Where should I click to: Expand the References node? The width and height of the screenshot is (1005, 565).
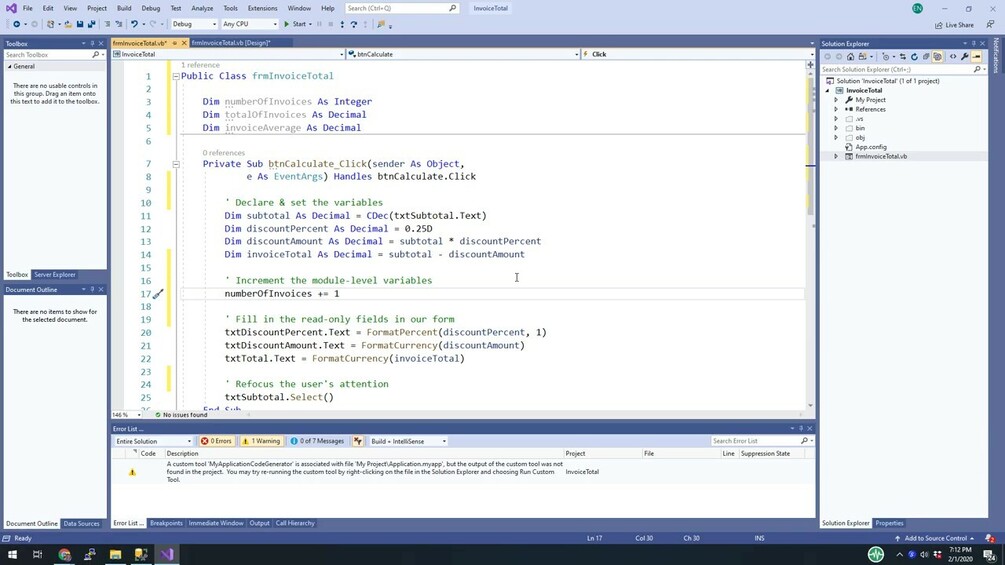pyautogui.click(x=836, y=110)
